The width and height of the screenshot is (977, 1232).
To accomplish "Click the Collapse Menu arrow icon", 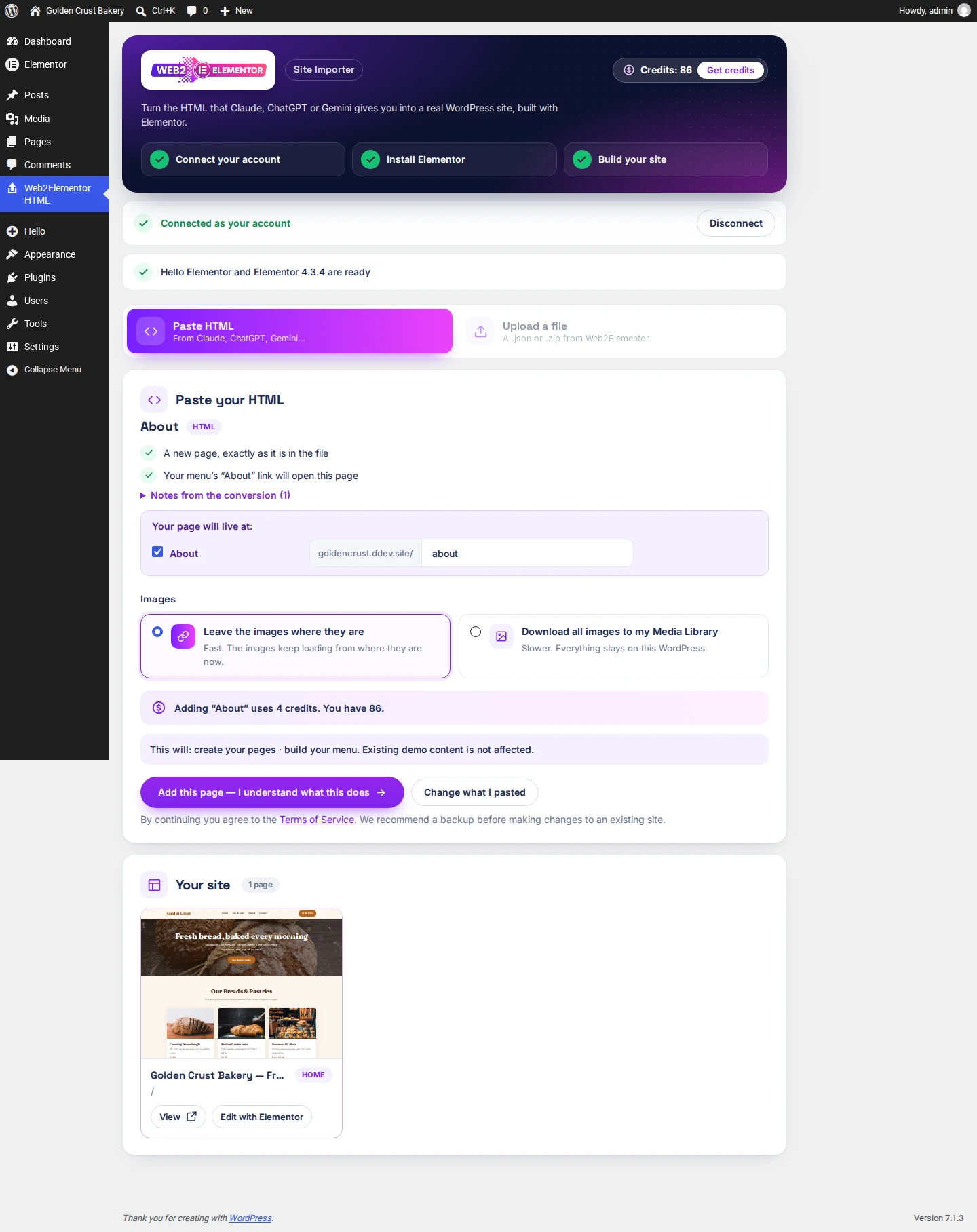I will coord(12,370).
